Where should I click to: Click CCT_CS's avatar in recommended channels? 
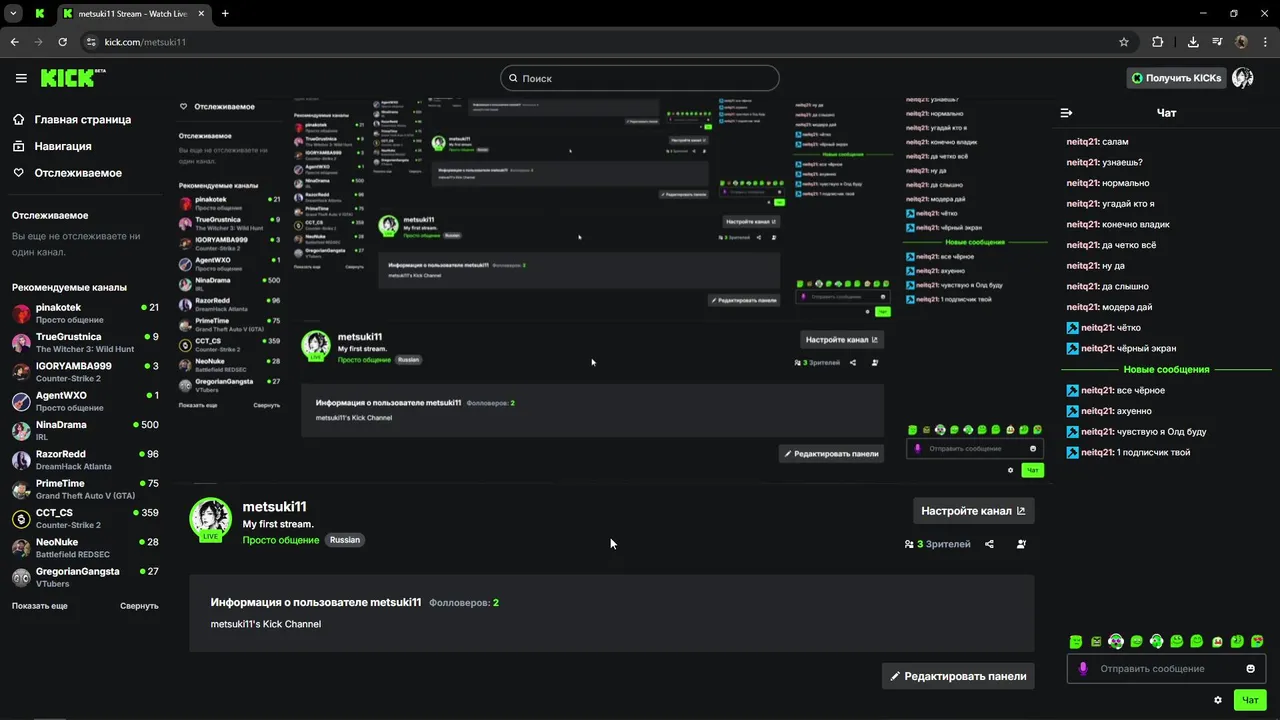click(x=21, y=519)
